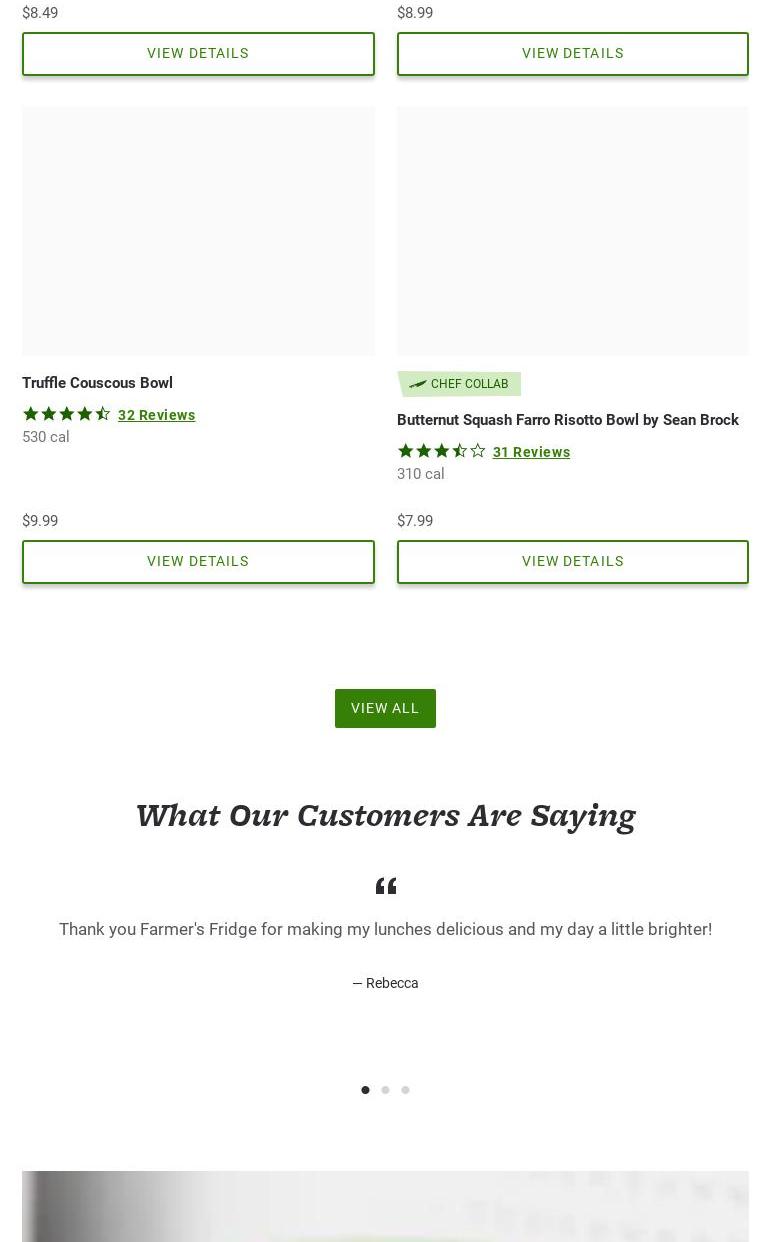Click the Chef Collab knife icon

point(417,384)
